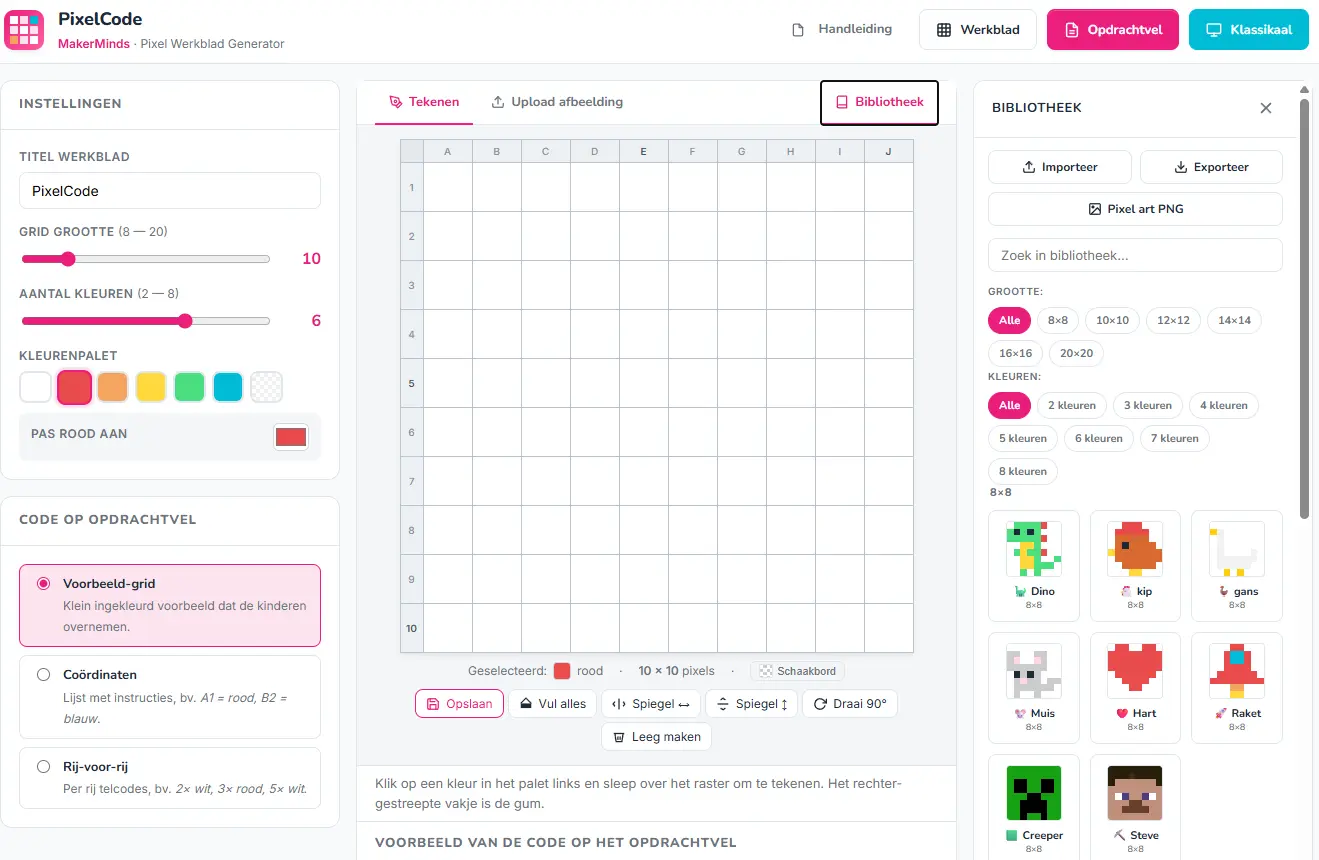Filter library by 12×12 size
The height and width of the screenshot is (860, 1319).
tap(1173, 320)
